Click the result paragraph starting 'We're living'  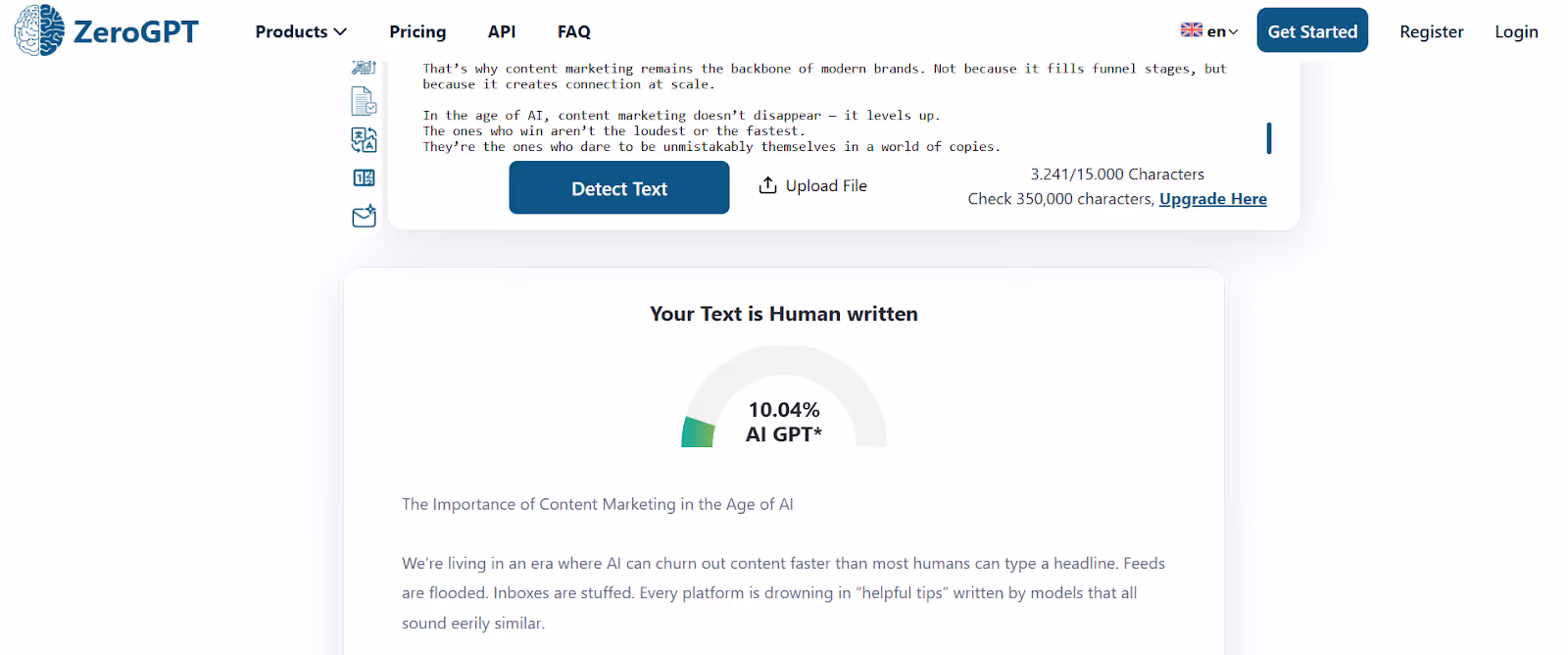point(783,593)
